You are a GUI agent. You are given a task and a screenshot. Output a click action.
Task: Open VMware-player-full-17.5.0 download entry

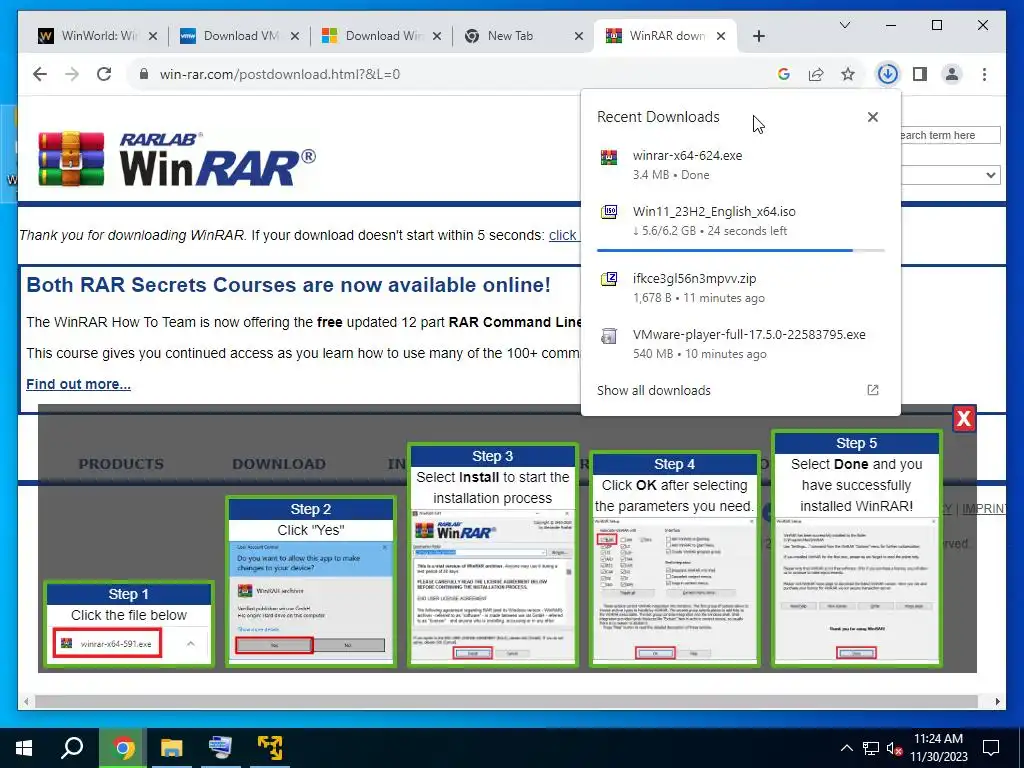(x=740, y=344)
